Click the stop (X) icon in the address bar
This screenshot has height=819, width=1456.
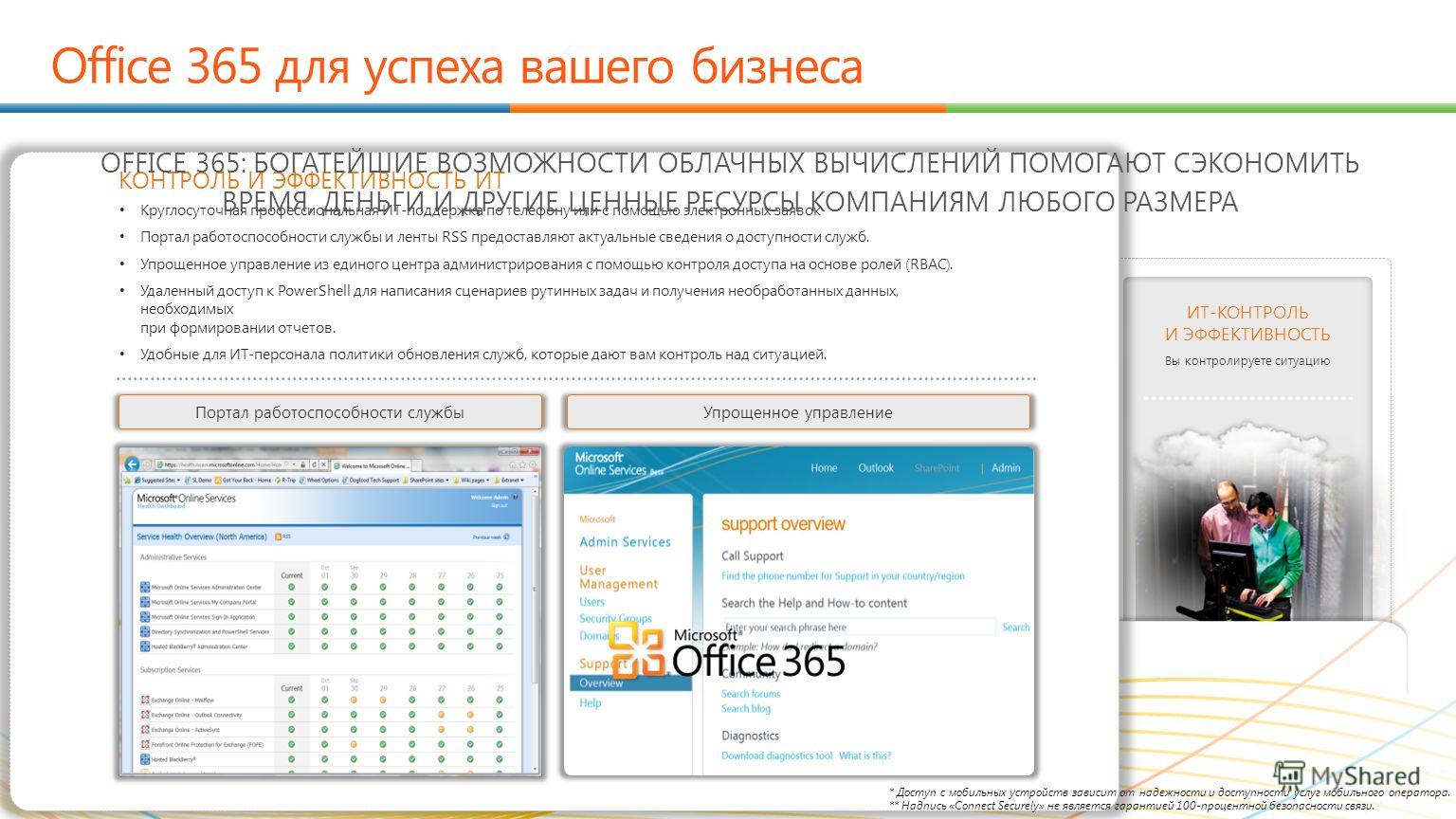coord(324,465)
